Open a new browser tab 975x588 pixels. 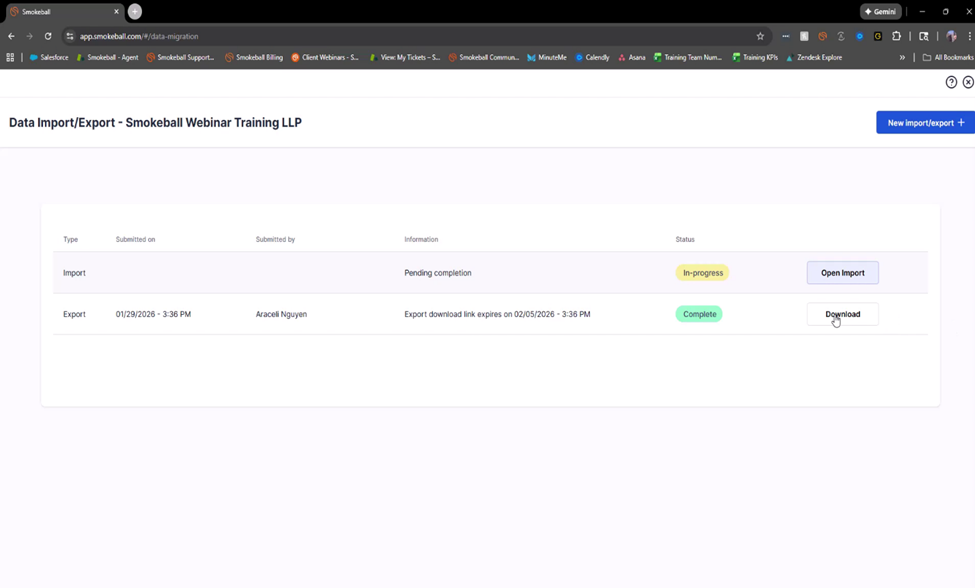(x=135, y=11)
